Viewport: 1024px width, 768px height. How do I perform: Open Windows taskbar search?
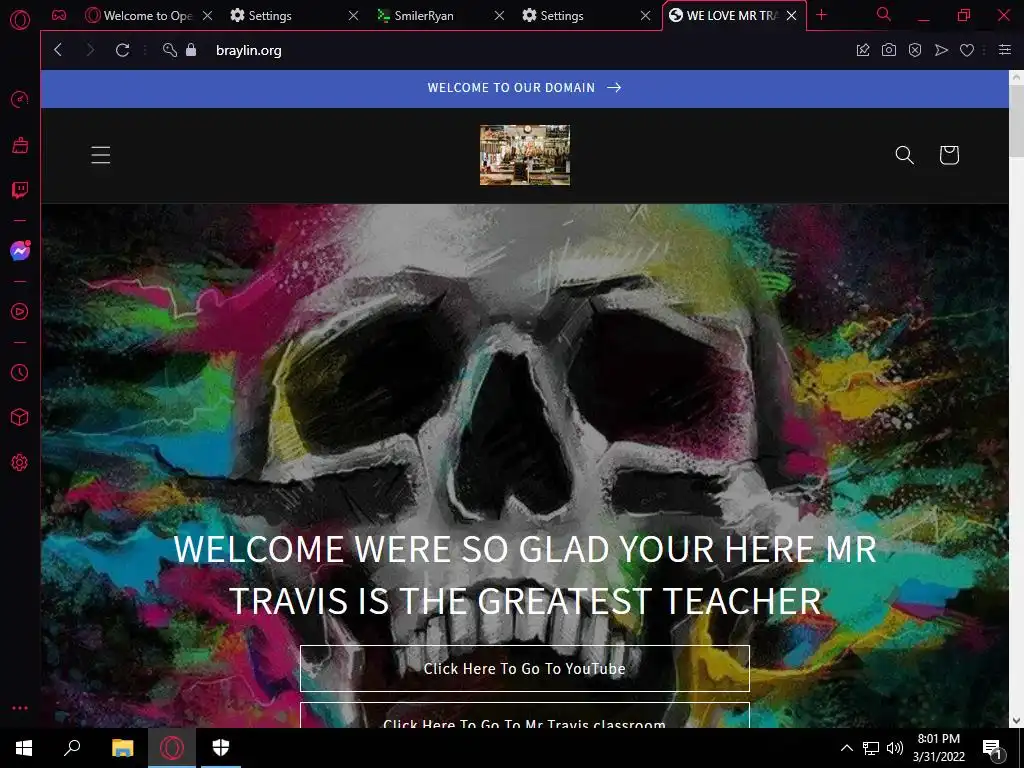coord(72,748)
